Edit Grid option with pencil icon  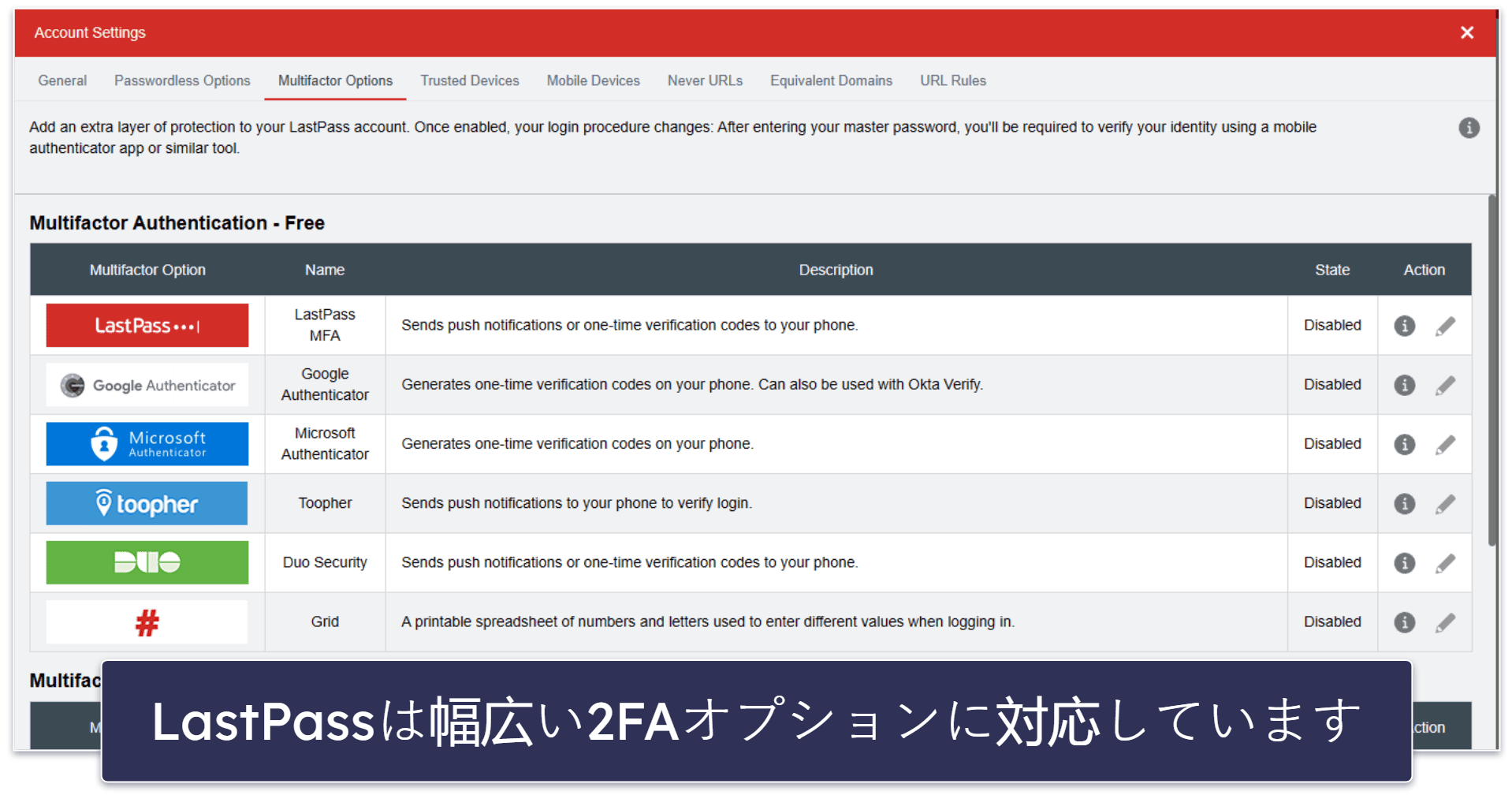click(x=1445, y=622)
